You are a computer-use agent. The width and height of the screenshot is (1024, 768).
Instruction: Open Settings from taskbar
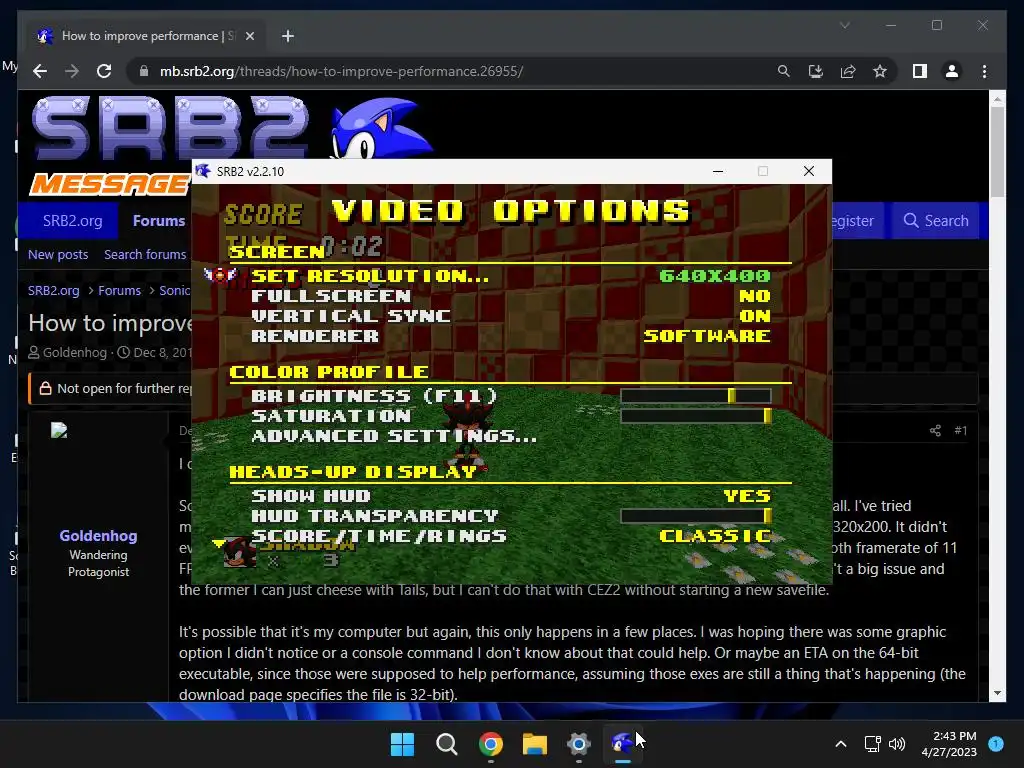point(579,744)
